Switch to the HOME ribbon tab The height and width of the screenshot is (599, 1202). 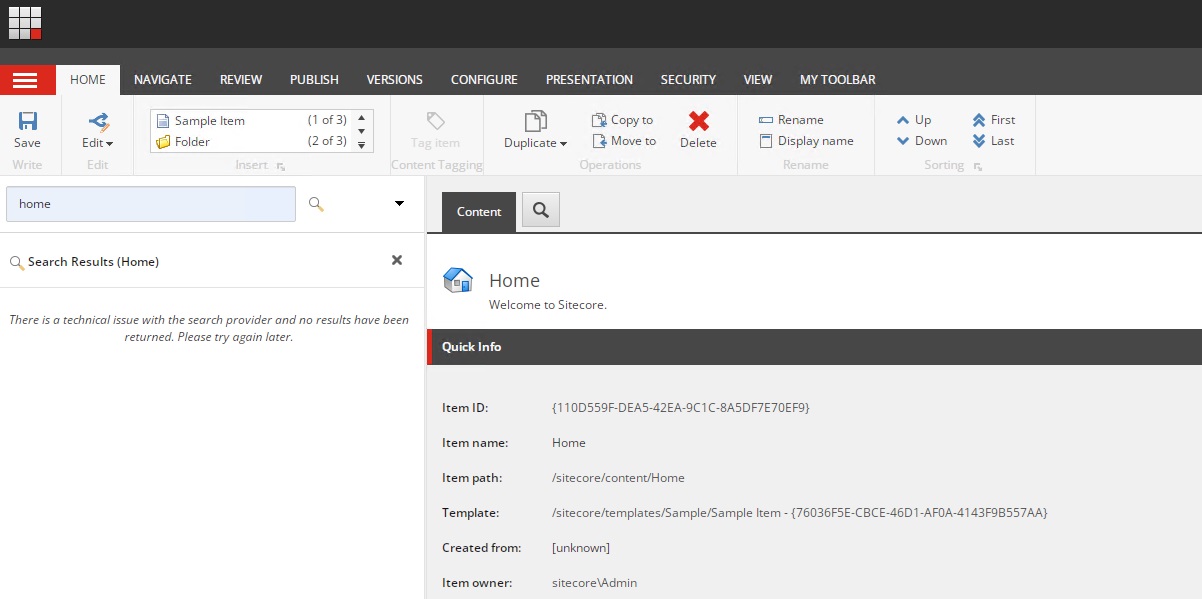click(88, 80)
